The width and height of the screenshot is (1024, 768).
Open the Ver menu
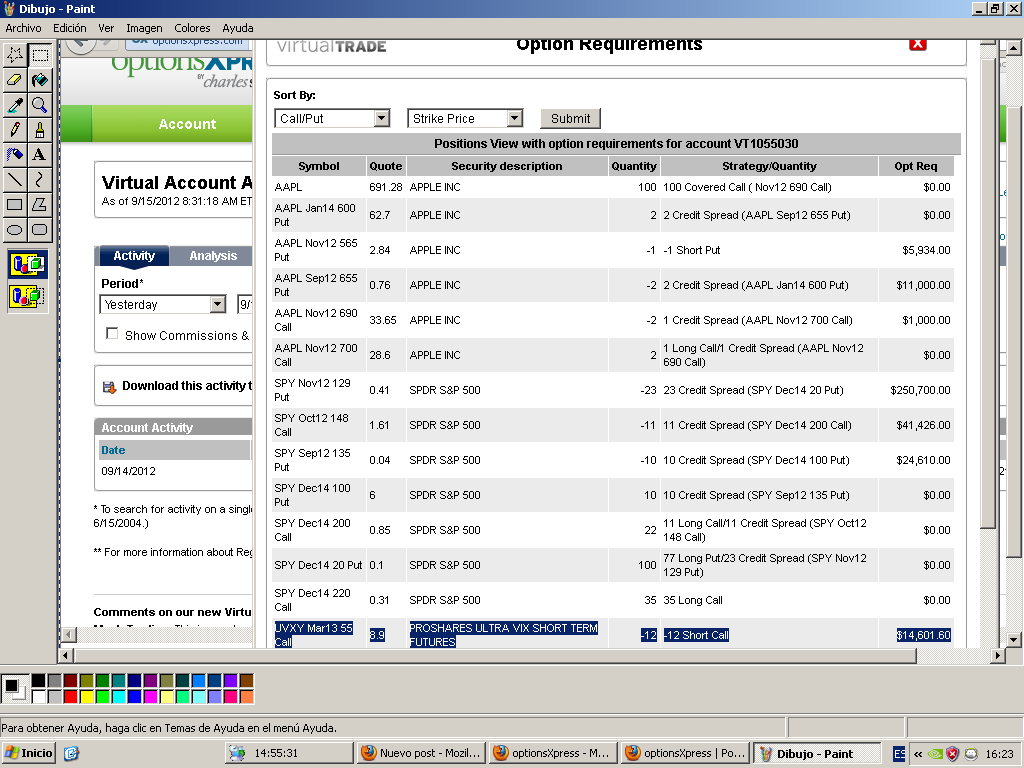point(106,28)
